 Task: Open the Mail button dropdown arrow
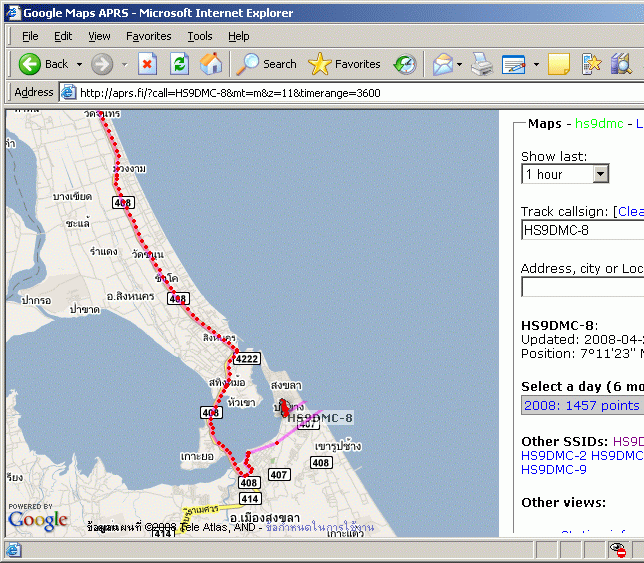(460, 64)
